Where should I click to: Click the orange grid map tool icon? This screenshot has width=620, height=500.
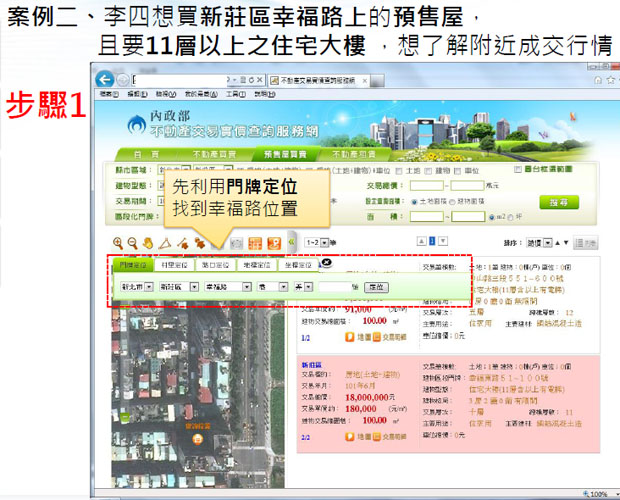click(255, 243)
